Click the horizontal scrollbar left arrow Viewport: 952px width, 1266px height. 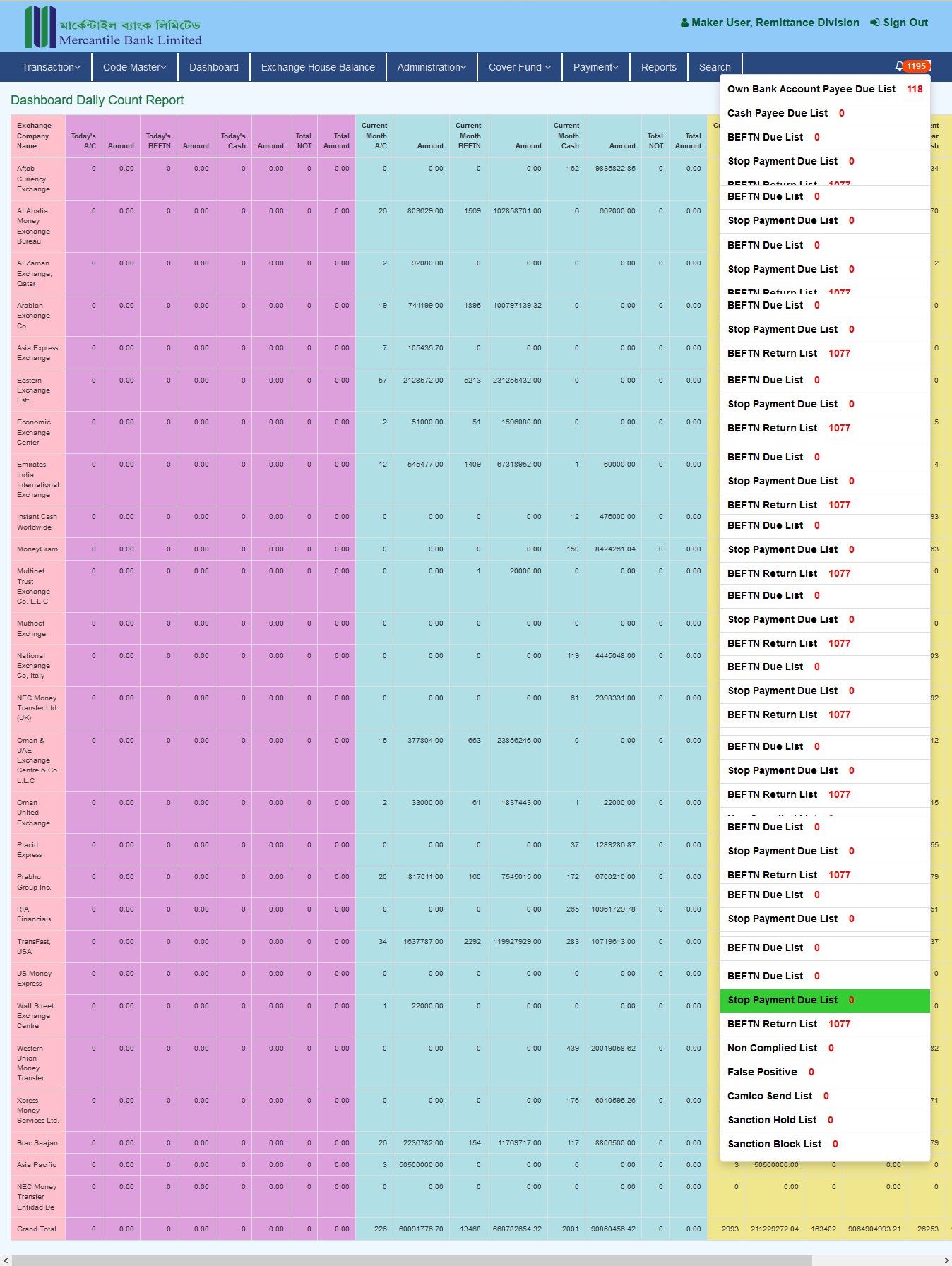(x=6, y=1260)
